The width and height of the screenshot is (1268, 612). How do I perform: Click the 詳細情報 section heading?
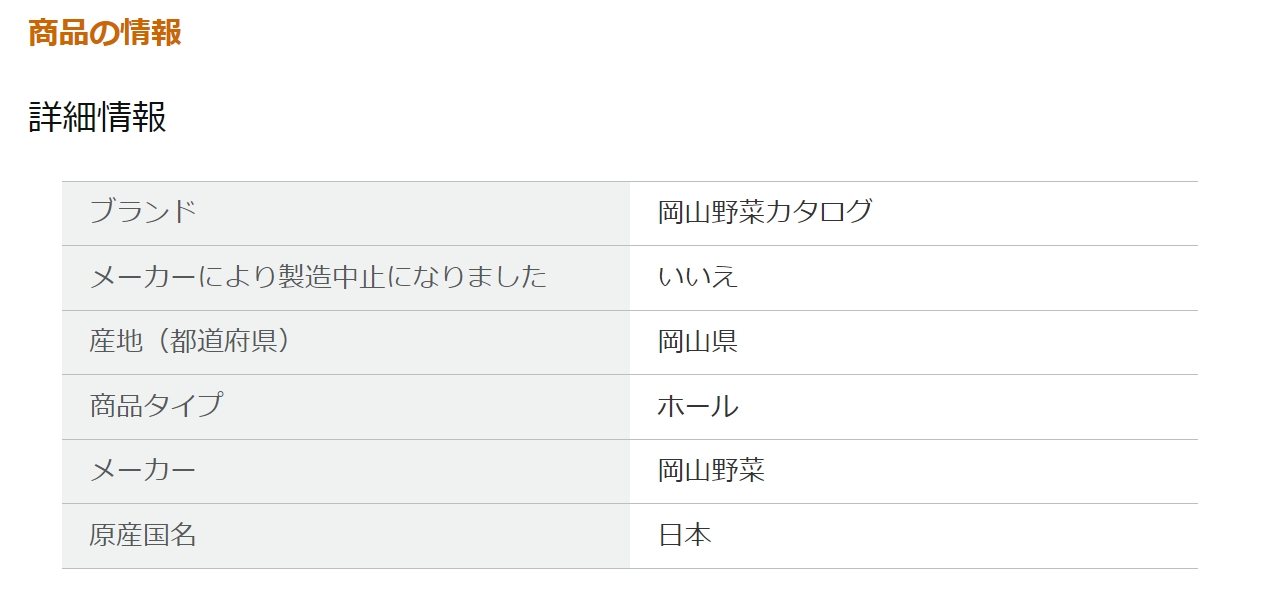point(97,117)
